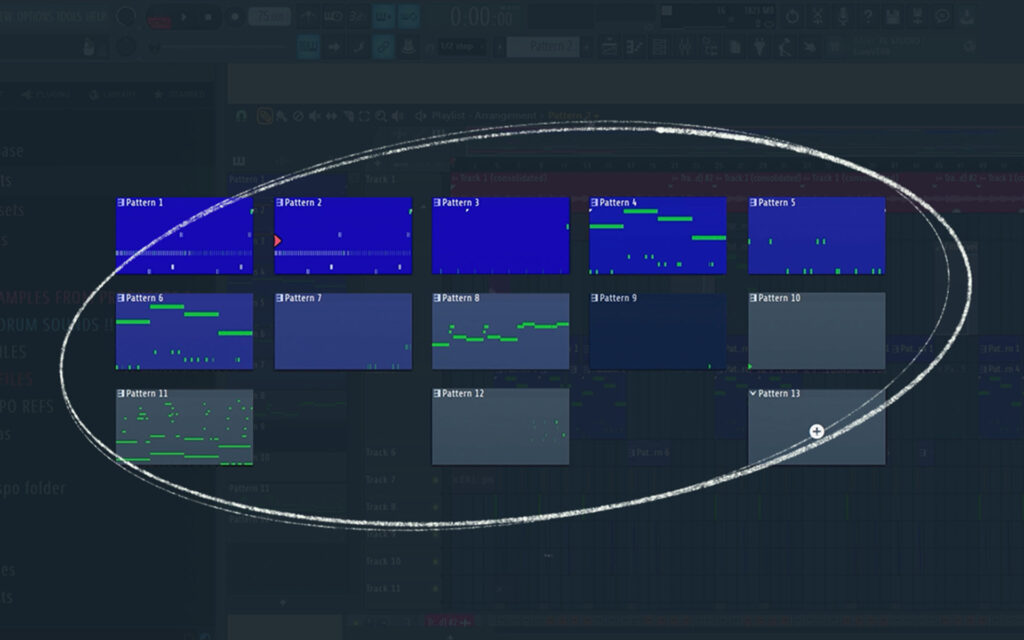1024x640 pixels.
Task: Select the zoom magnifier in the playlist toolbar
Action: pos(381,116)
